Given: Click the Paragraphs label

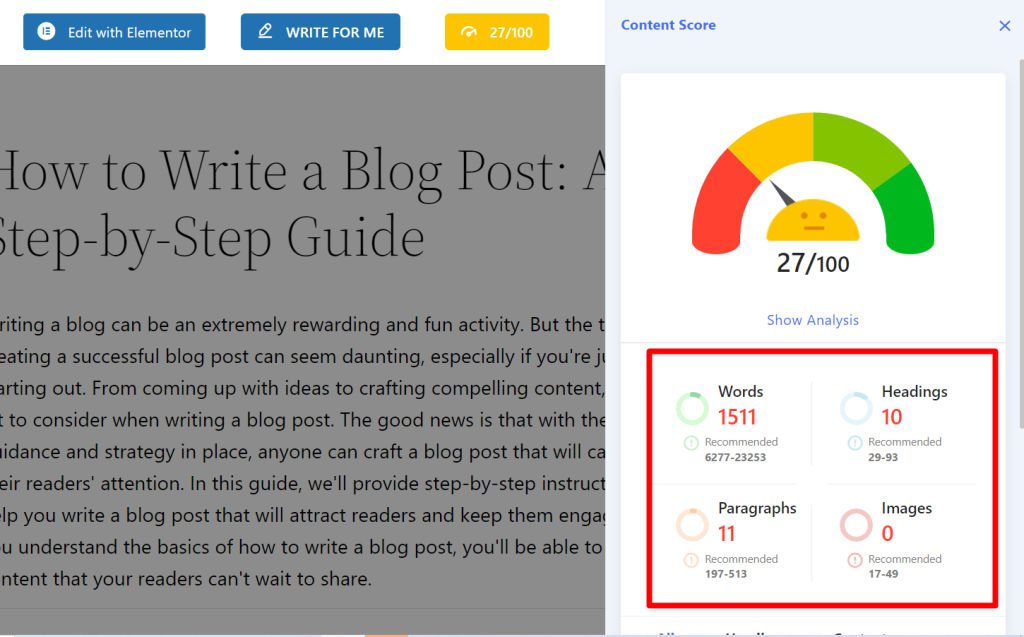Looking at the screenshot, I should pos(757,508).
